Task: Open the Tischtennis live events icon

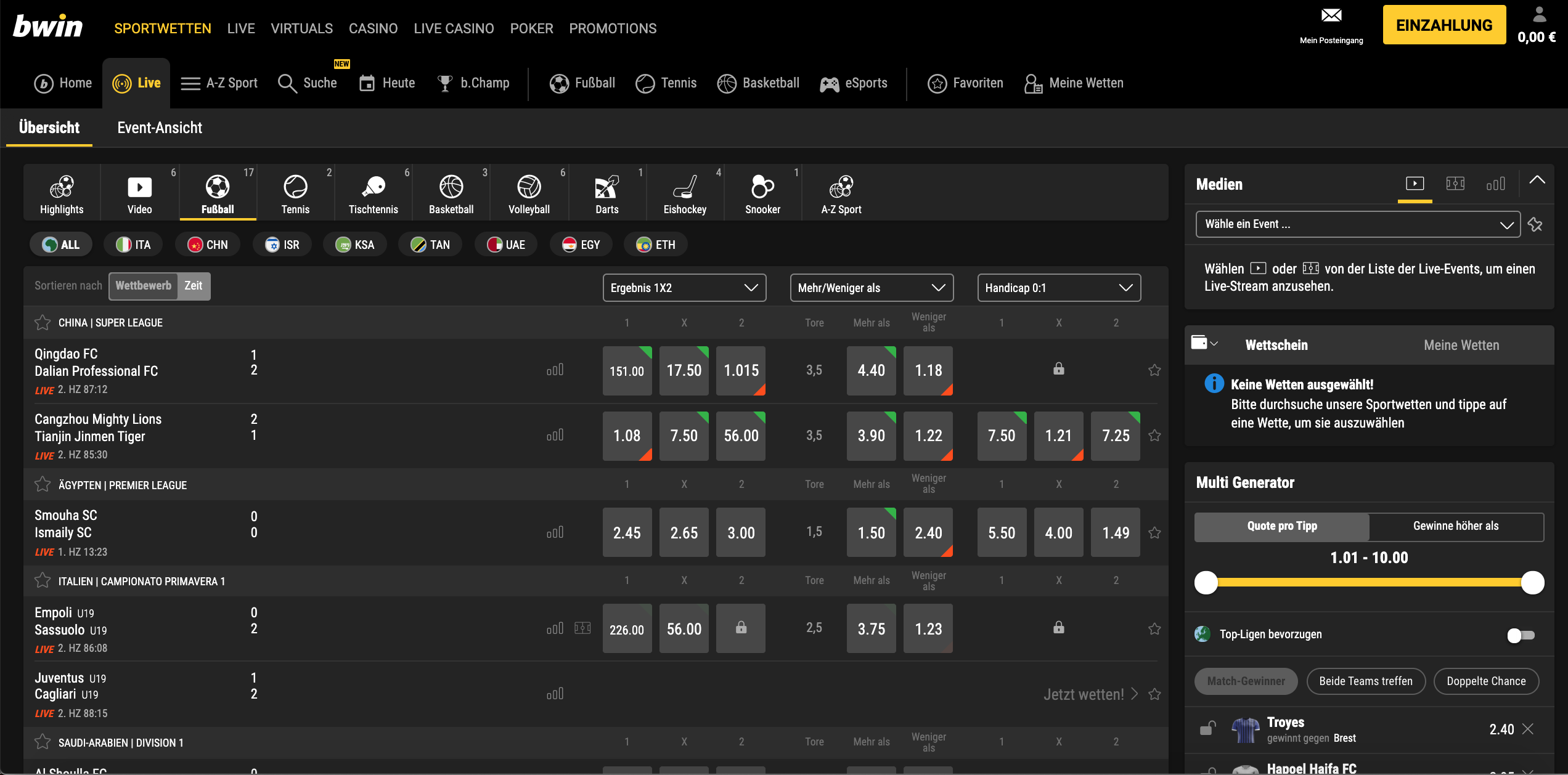Action: coord(373,187)
